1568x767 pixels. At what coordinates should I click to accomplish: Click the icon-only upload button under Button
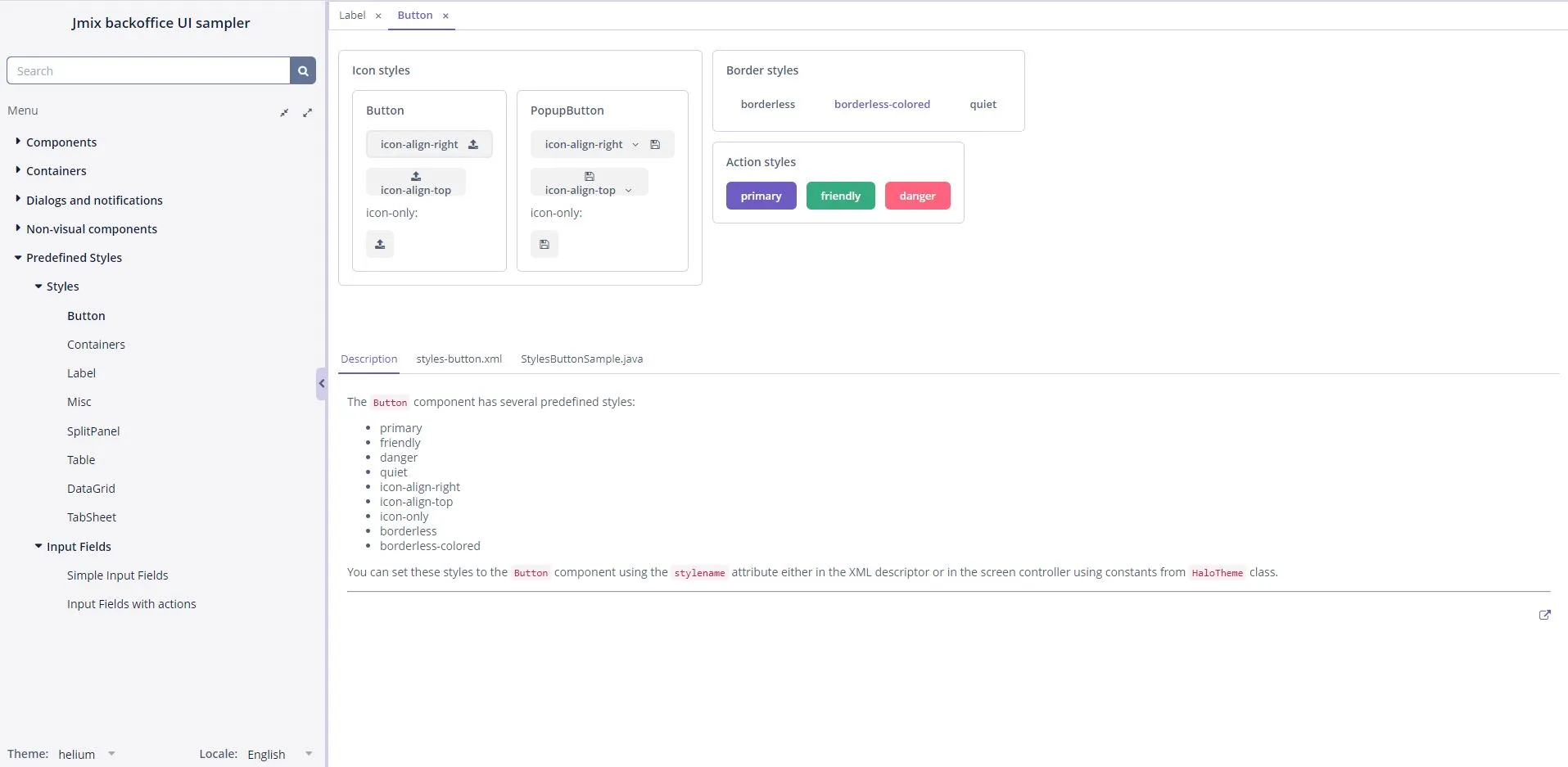point(379,244)
